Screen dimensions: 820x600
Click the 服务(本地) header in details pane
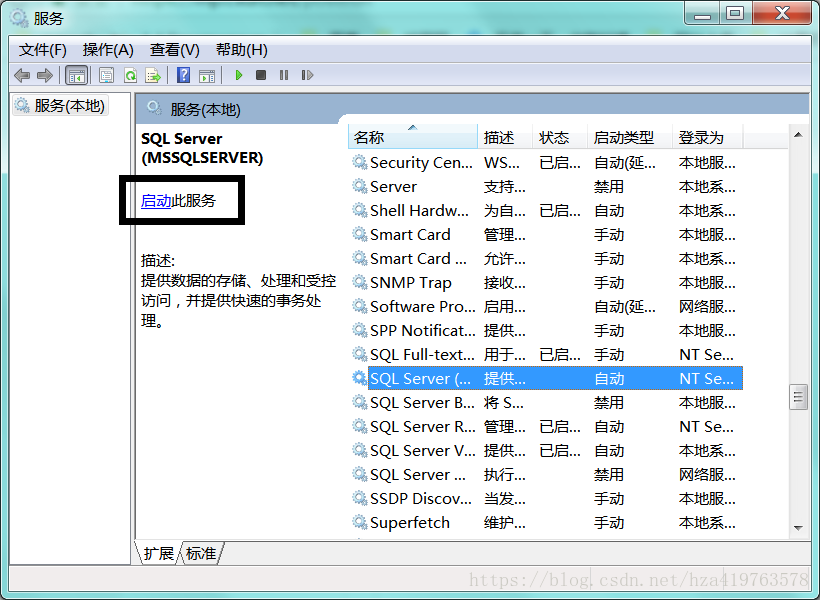tap(205, 109)
